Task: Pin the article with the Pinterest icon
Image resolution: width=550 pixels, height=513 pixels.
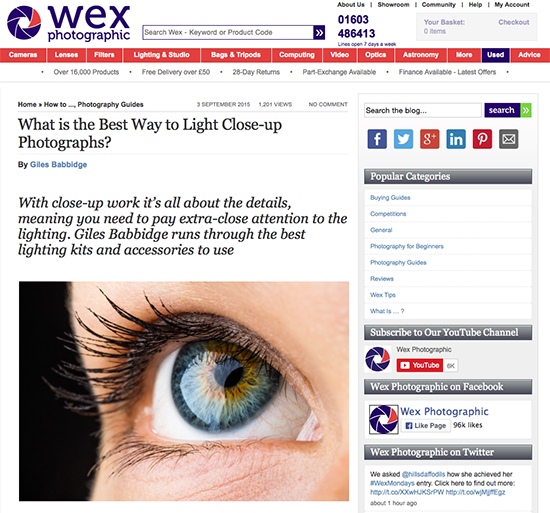Action: [x=482, y=139]
